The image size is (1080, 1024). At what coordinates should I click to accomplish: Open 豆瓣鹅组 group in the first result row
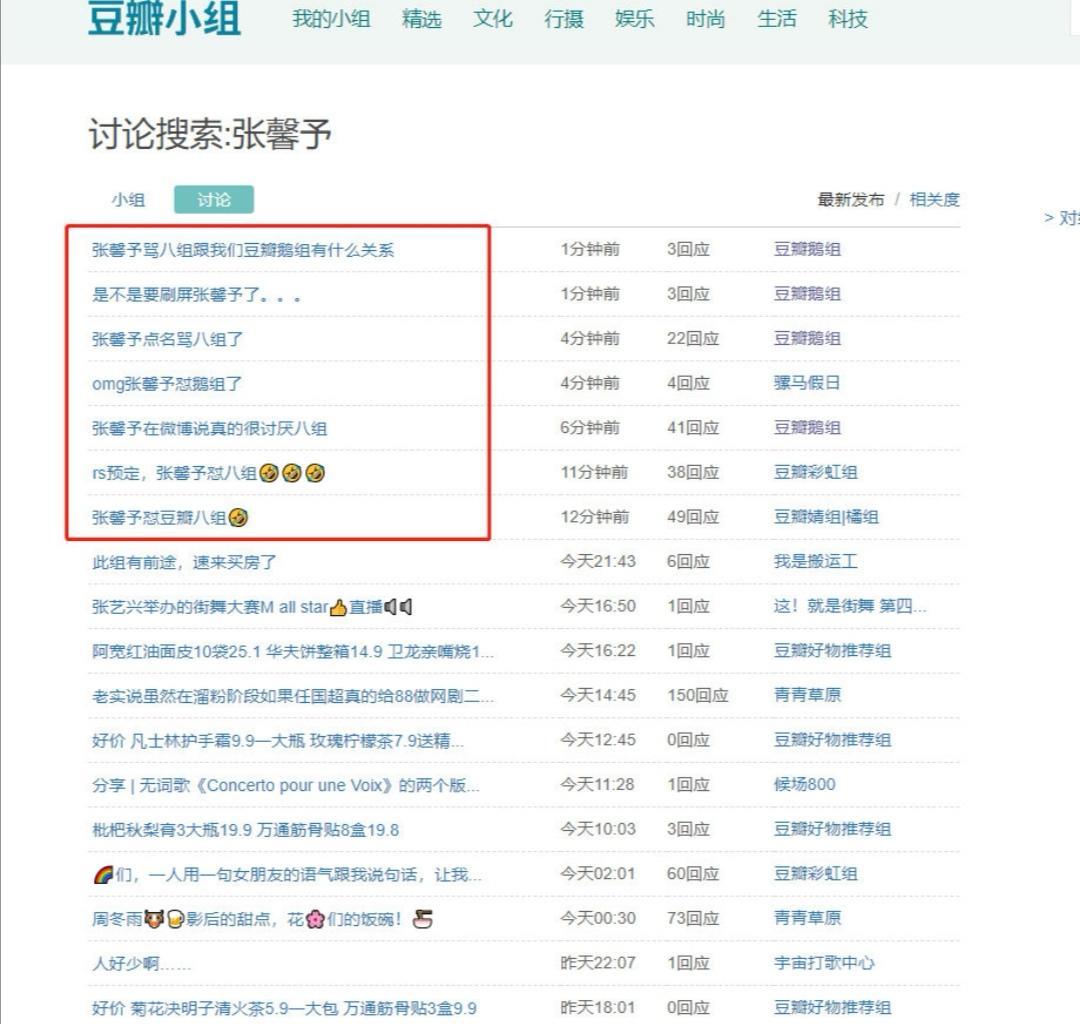click(x=807, y=249)
